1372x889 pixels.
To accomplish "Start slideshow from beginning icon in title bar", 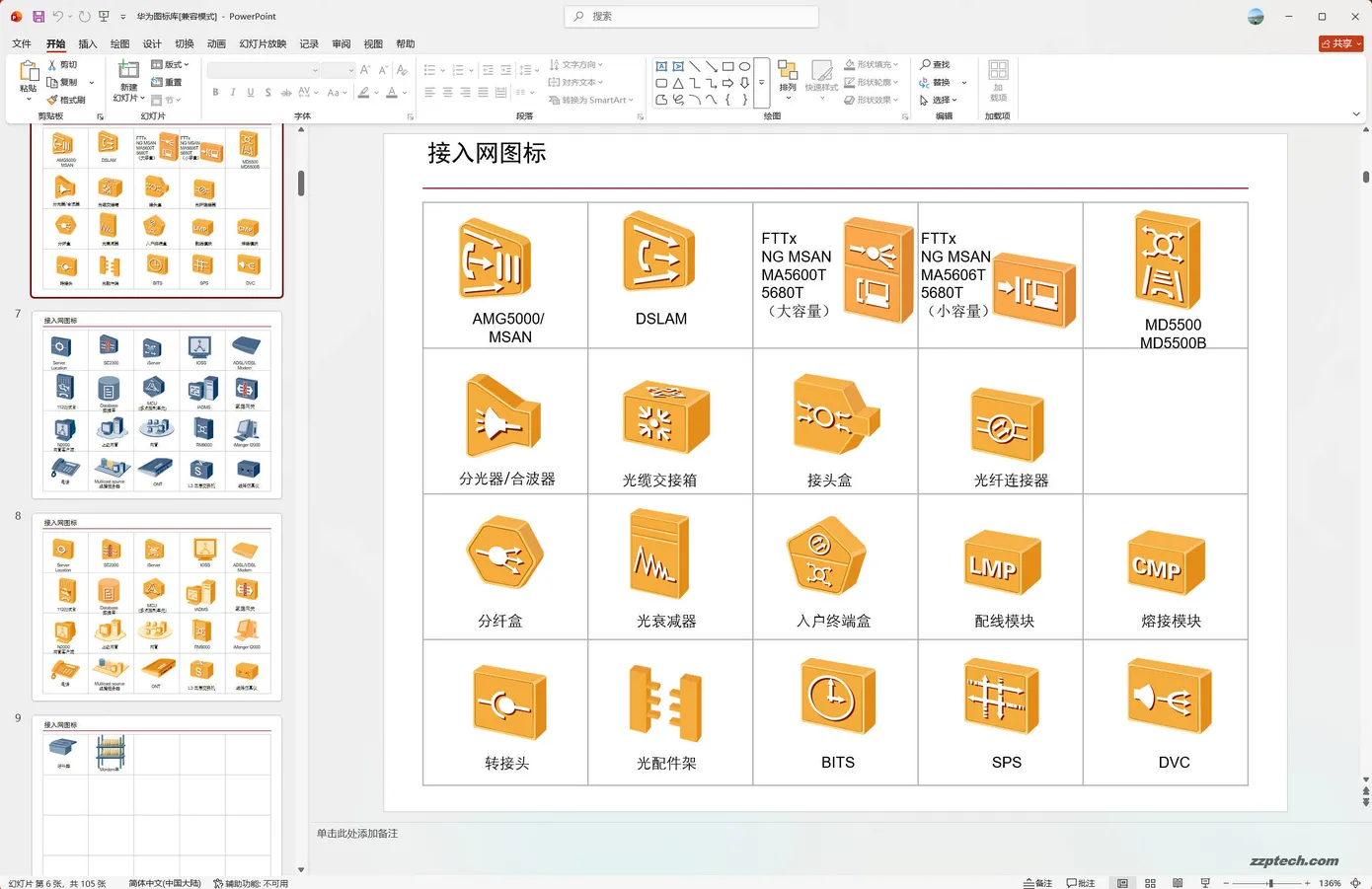I will pos(104,17).
